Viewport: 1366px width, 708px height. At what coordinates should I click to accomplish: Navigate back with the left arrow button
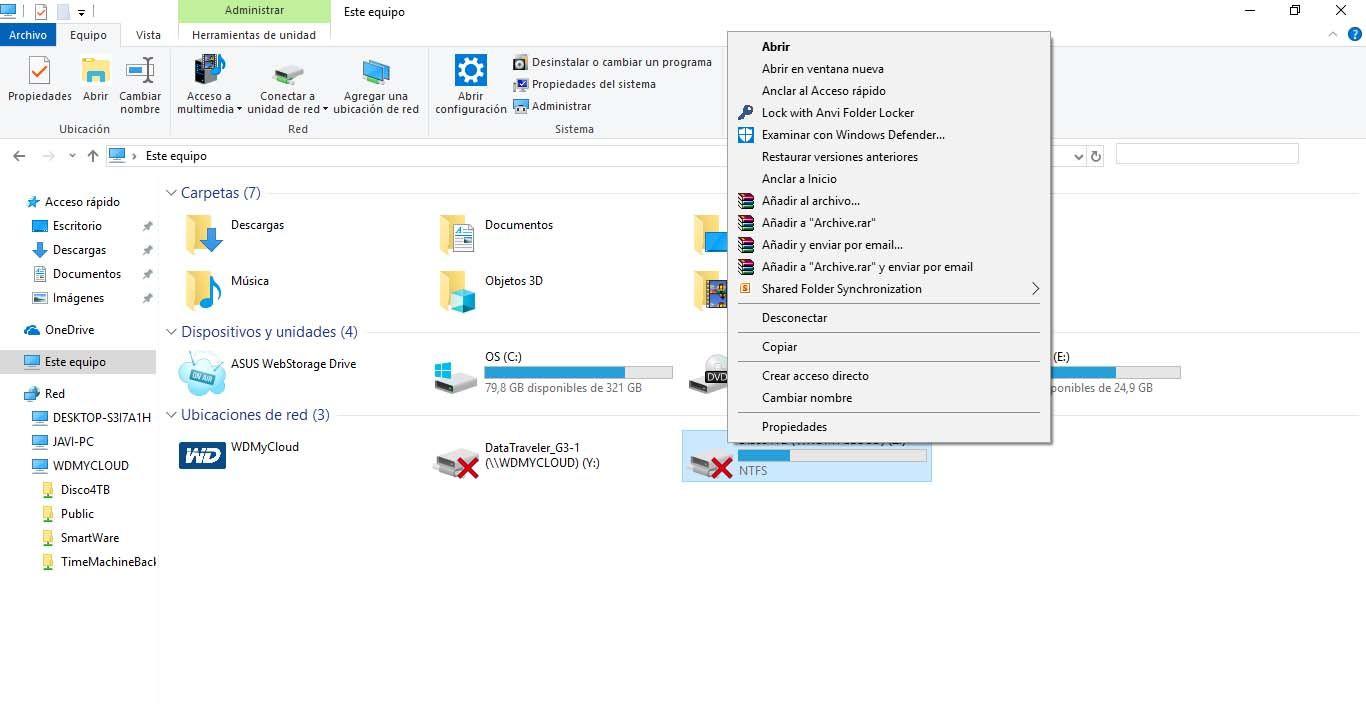(19, 155)
